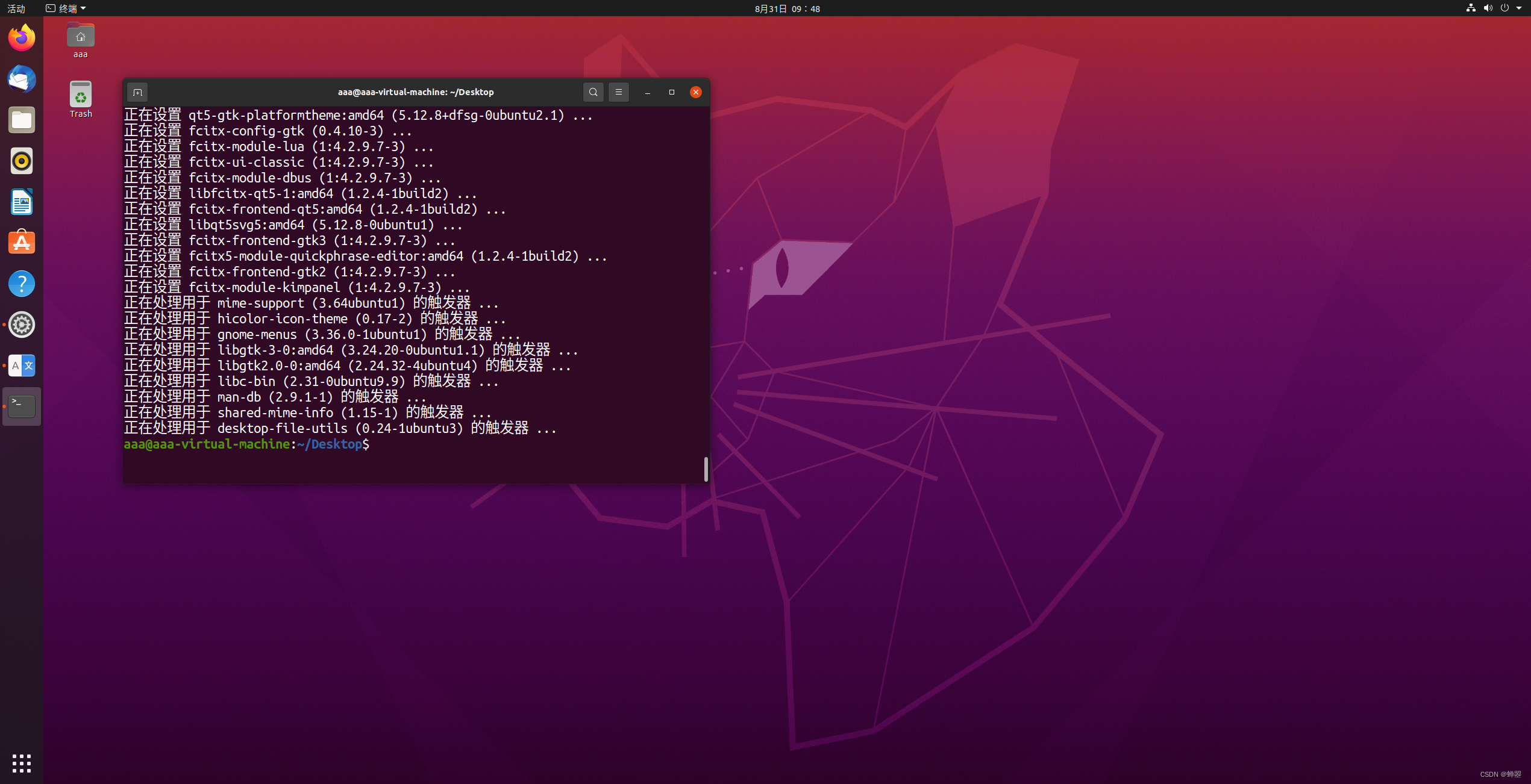Viewport: 1531px width, 784px height.
Task: Click the volume icon in top bar
Action: tap(1488, 8)
